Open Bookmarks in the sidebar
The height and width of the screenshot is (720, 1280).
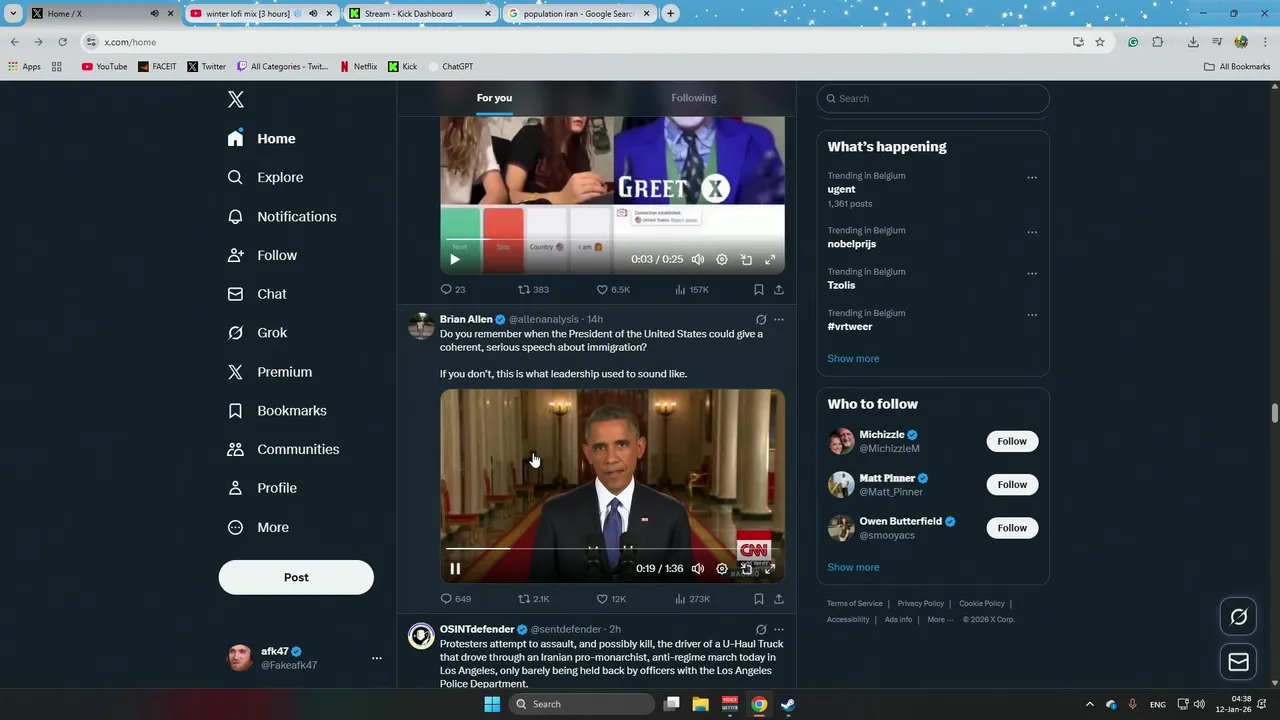coord(277,411)
